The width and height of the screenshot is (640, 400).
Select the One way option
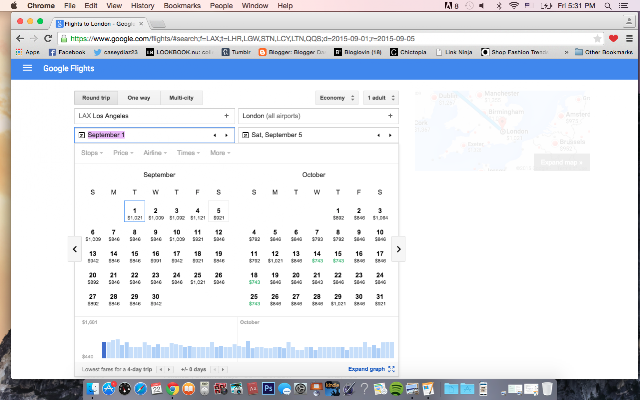(x=139, y=98)
